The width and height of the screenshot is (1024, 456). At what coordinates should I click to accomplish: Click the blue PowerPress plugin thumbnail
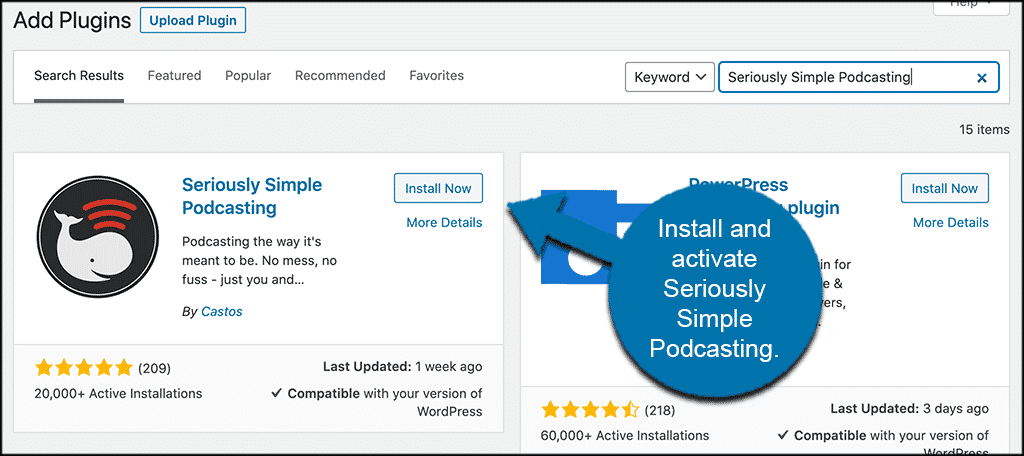(579, 236)
